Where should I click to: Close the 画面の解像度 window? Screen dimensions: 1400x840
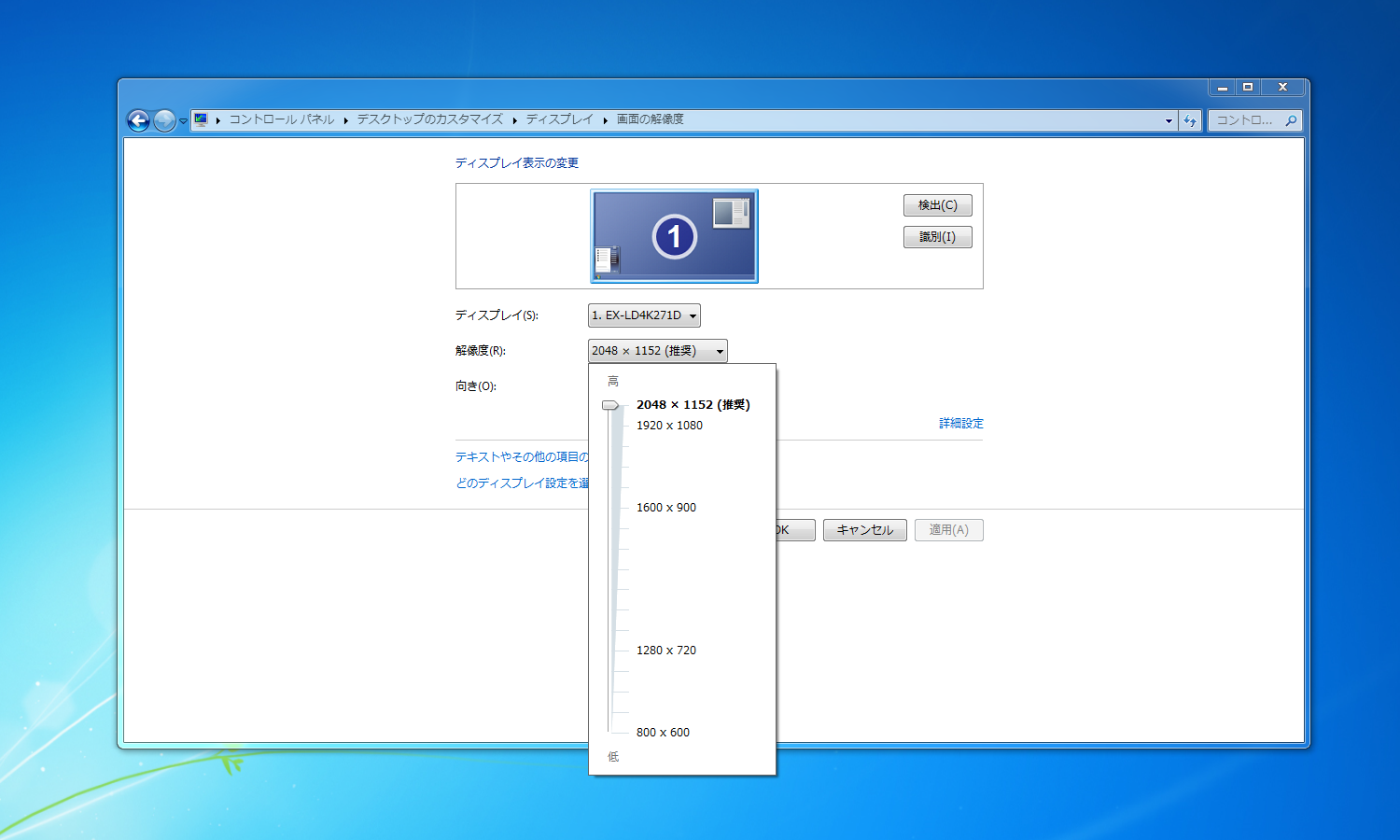[1283, 88]
